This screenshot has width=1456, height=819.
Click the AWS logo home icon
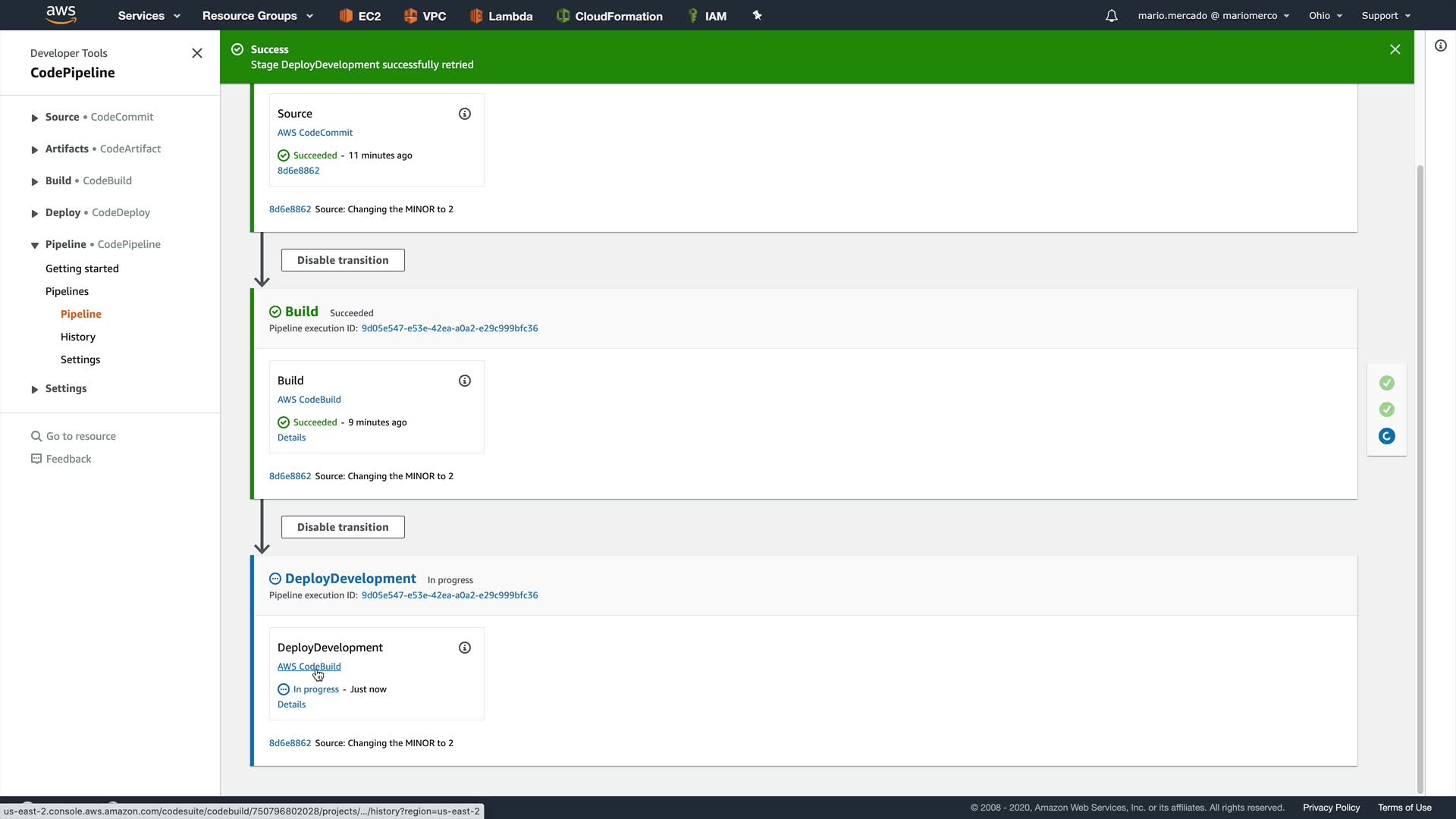(x=61, y=14)
